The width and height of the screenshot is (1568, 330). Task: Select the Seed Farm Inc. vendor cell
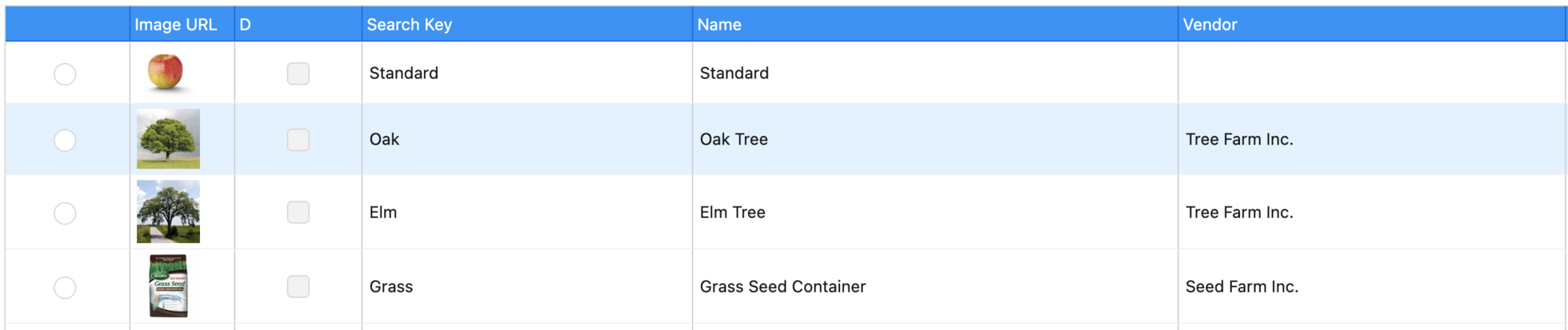click(x=1242, y=287)
